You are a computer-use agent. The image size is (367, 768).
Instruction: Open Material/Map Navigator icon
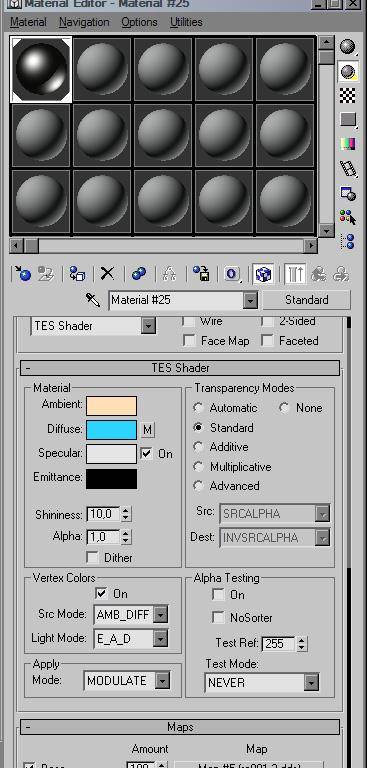tap(347, 241)
